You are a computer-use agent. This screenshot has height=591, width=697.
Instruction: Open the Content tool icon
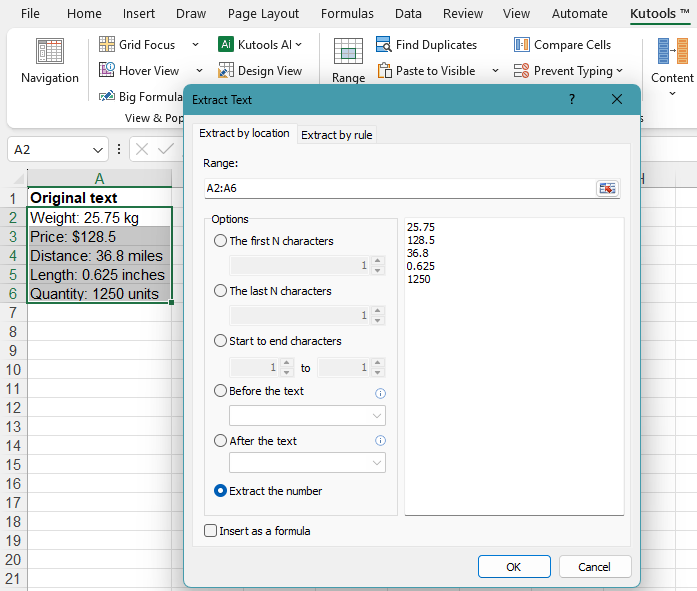point(672,51)
